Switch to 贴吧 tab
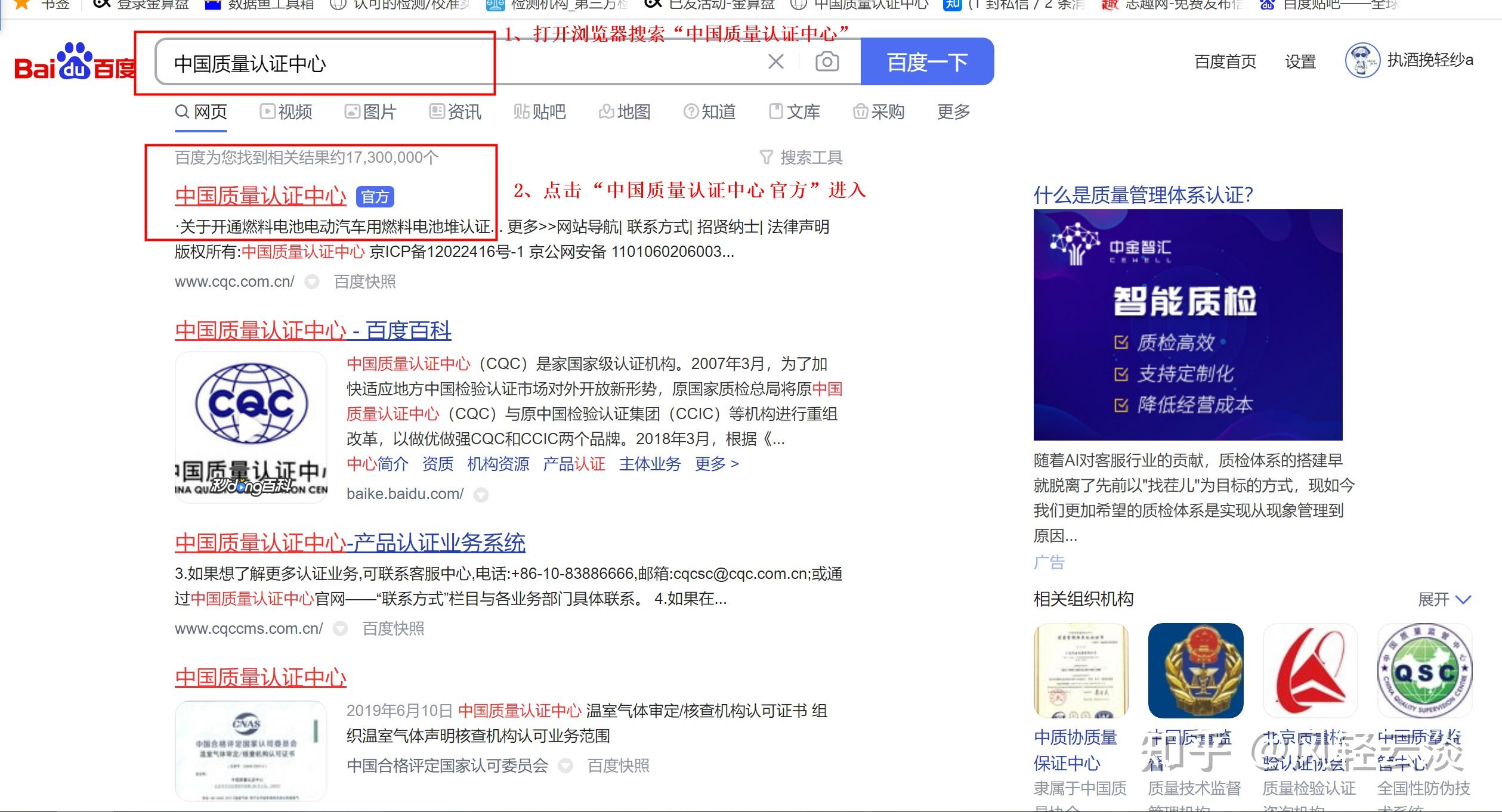Image resolution: width=1502 pixels, height=812 pixels. point(540,112)
